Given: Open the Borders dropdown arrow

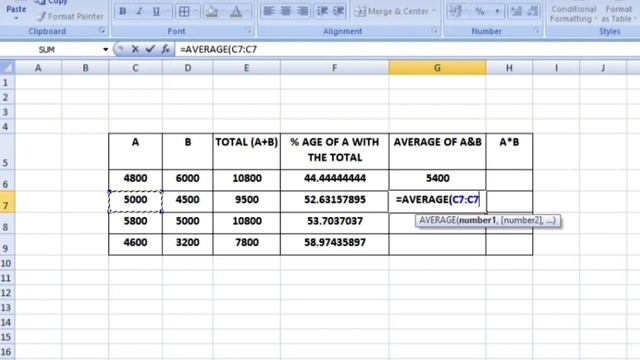Looking at the screenshot, I should 196,11.
